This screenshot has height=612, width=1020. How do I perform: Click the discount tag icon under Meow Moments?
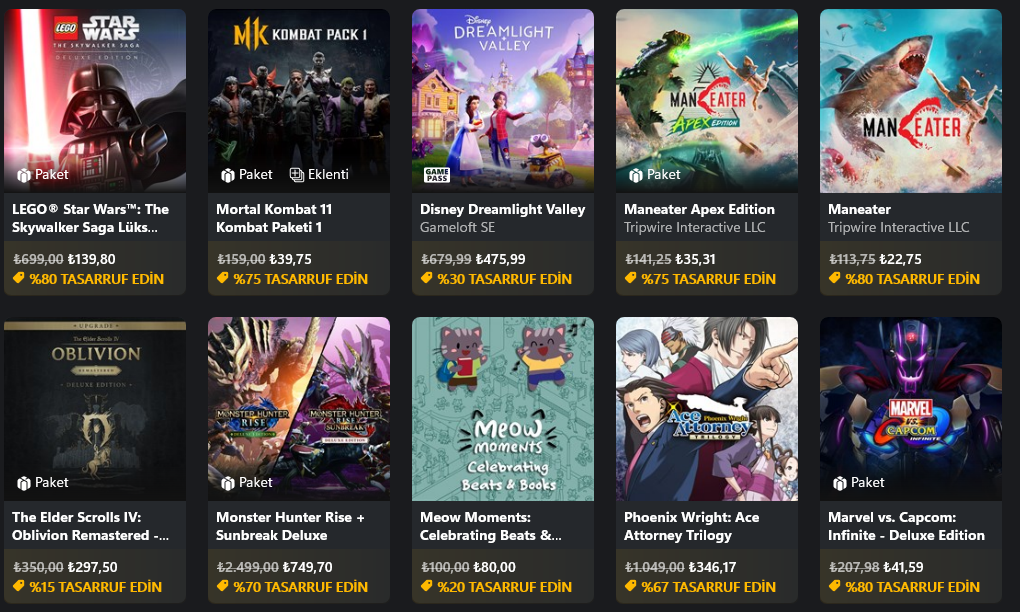coord(427,586)
